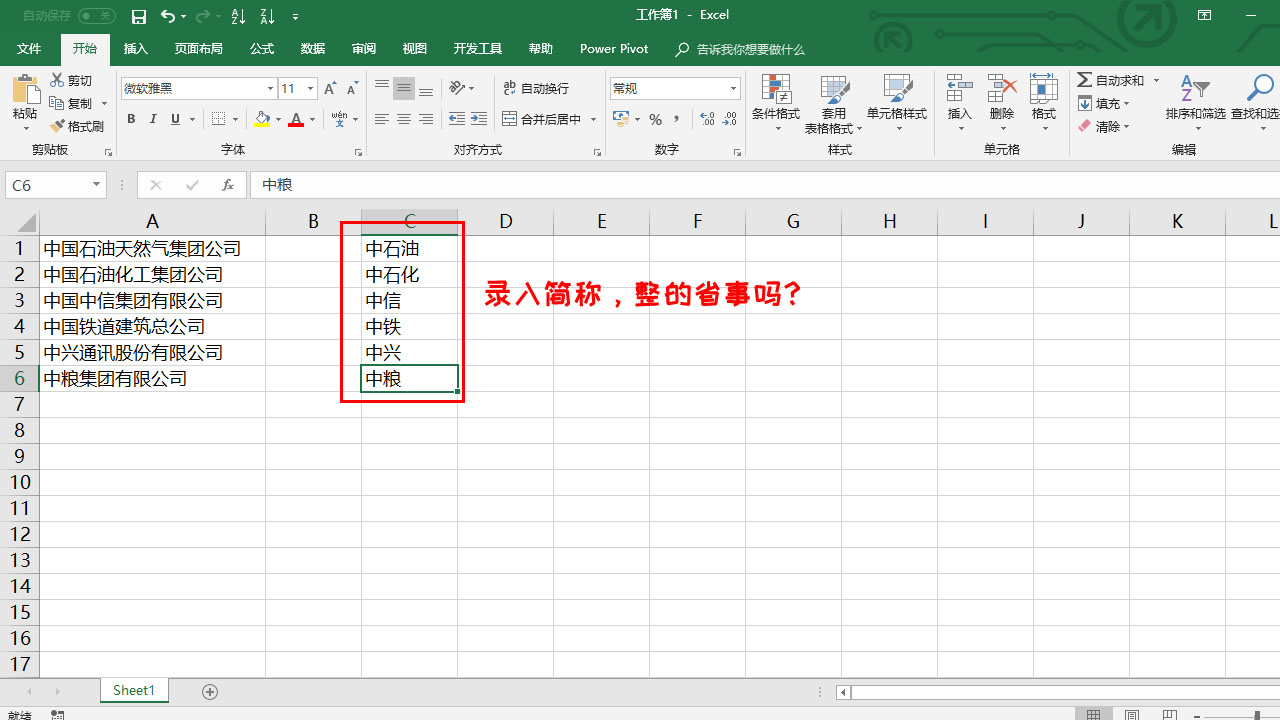Decrease decimal places
The width and height of the screenshot is (1280, 720).
pos(730,119)
